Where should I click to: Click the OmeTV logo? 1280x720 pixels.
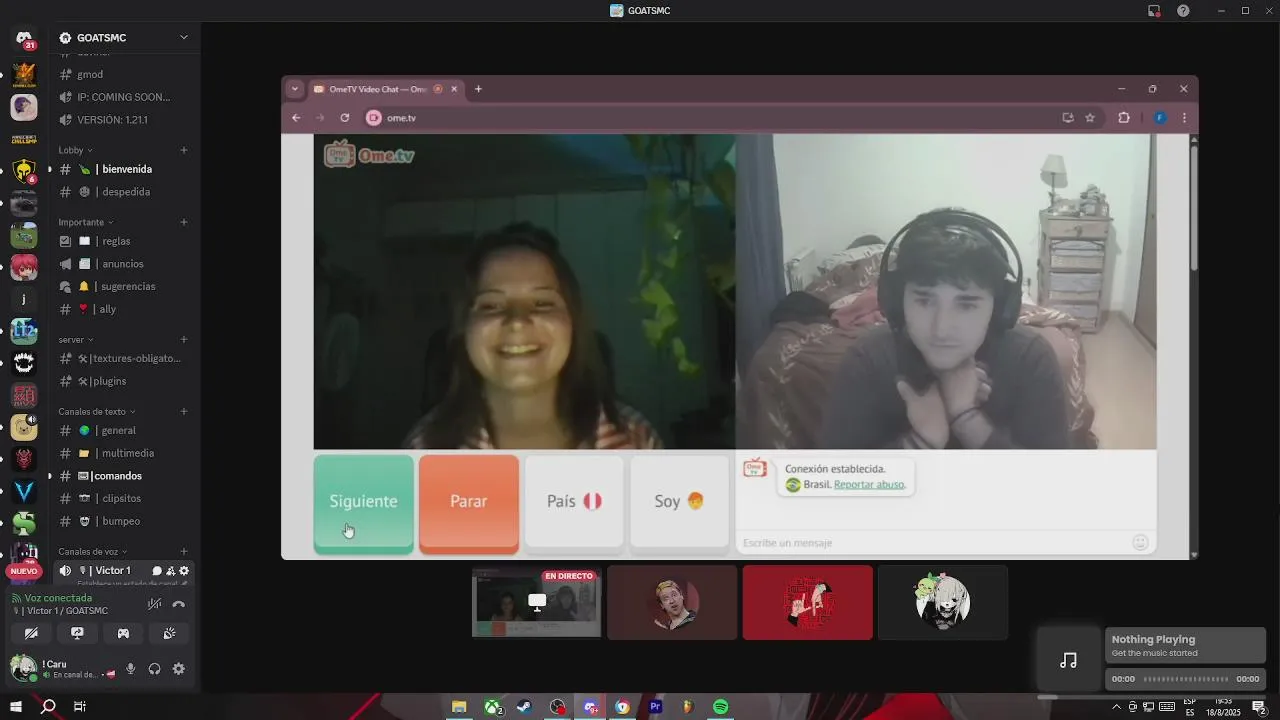(x=369, y=155)
